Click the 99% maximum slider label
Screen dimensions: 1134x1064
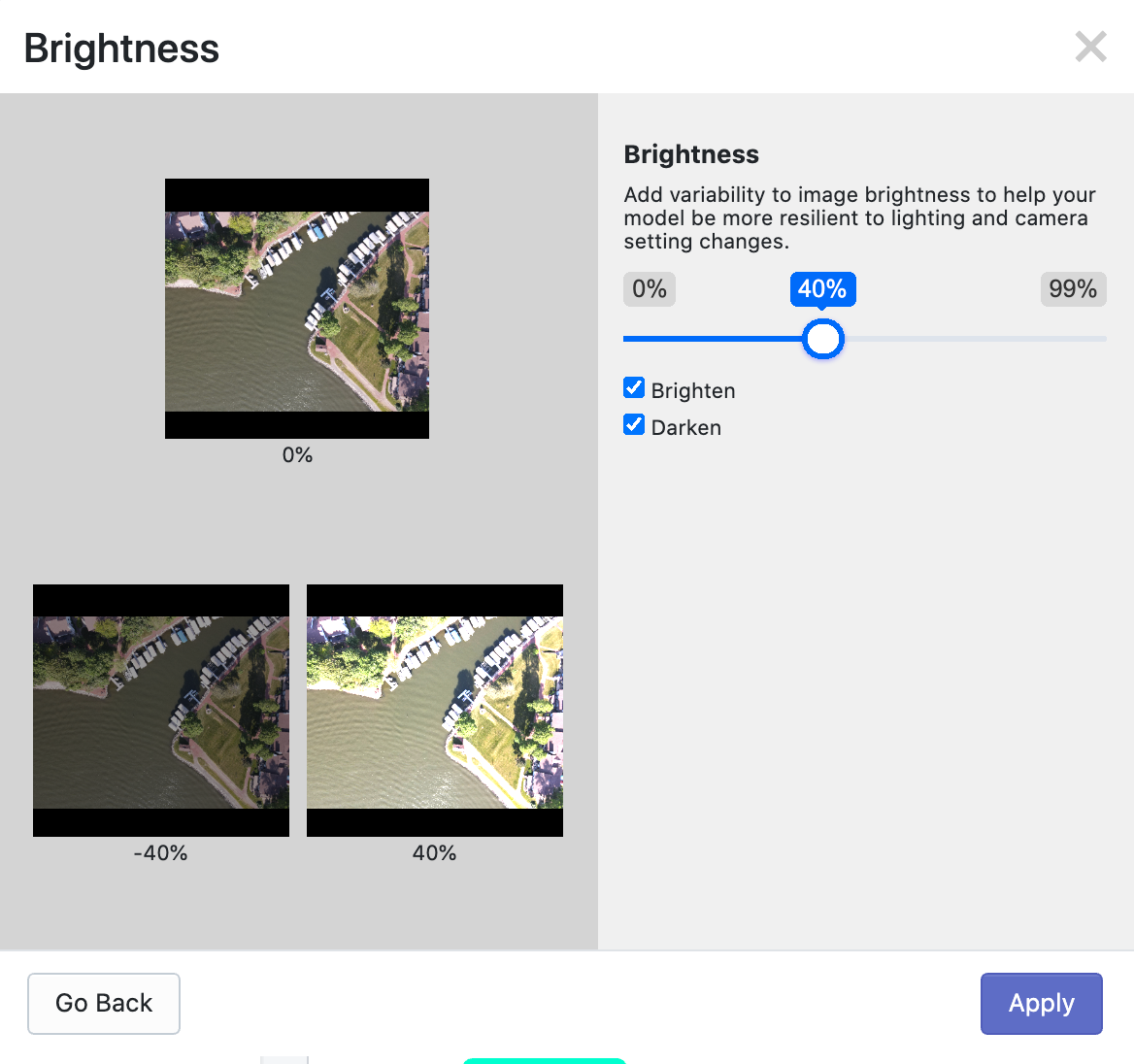click(1073, 288)
